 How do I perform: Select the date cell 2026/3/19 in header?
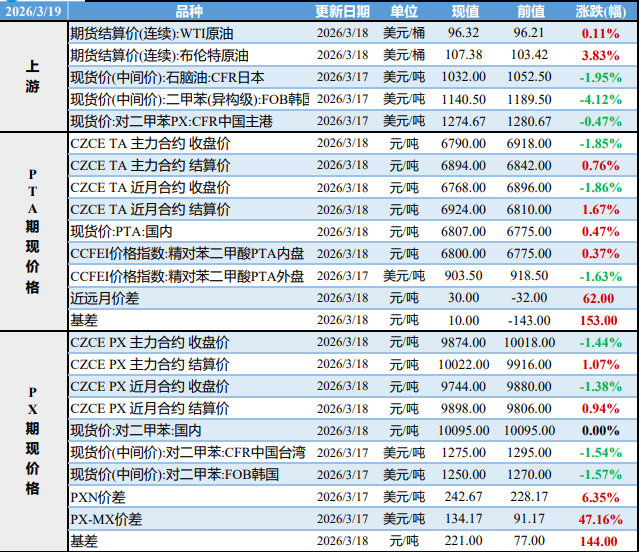(x=34, y=11)
